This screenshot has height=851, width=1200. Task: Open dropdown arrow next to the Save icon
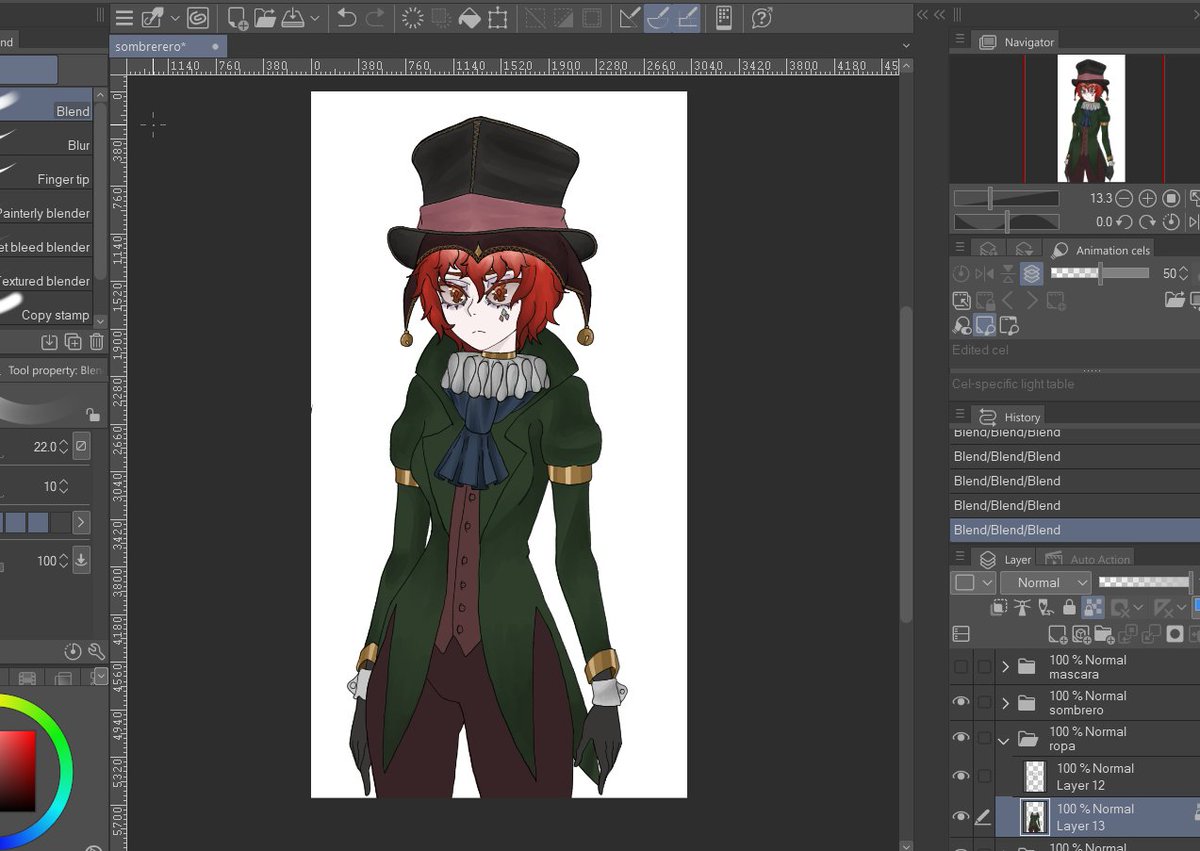tap(315, 18)
